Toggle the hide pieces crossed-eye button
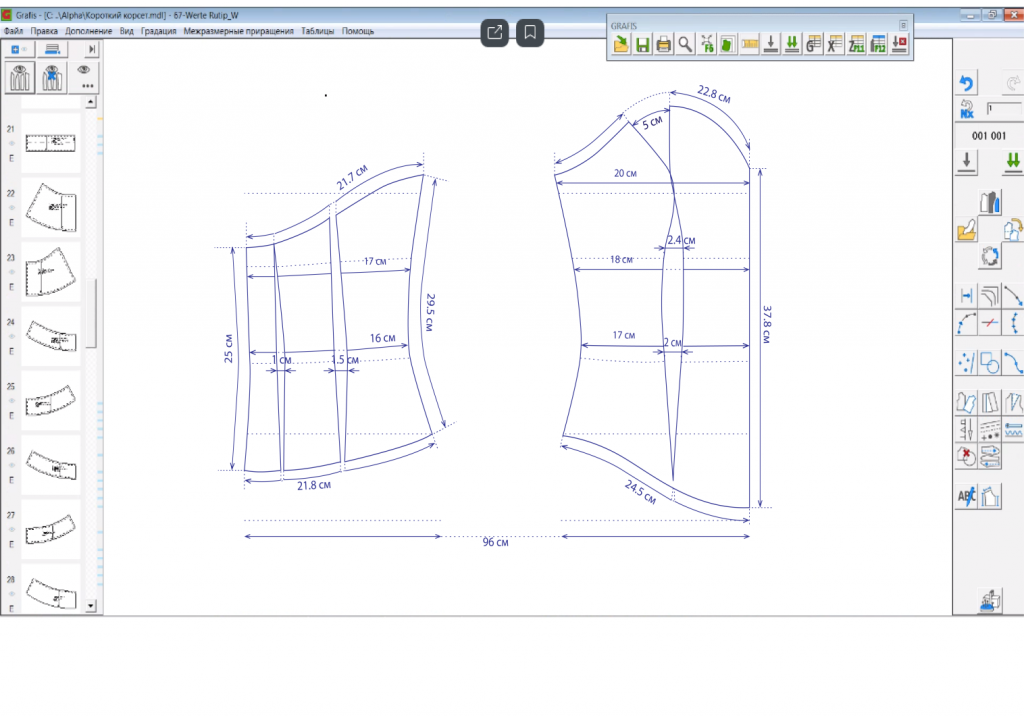 51,76
